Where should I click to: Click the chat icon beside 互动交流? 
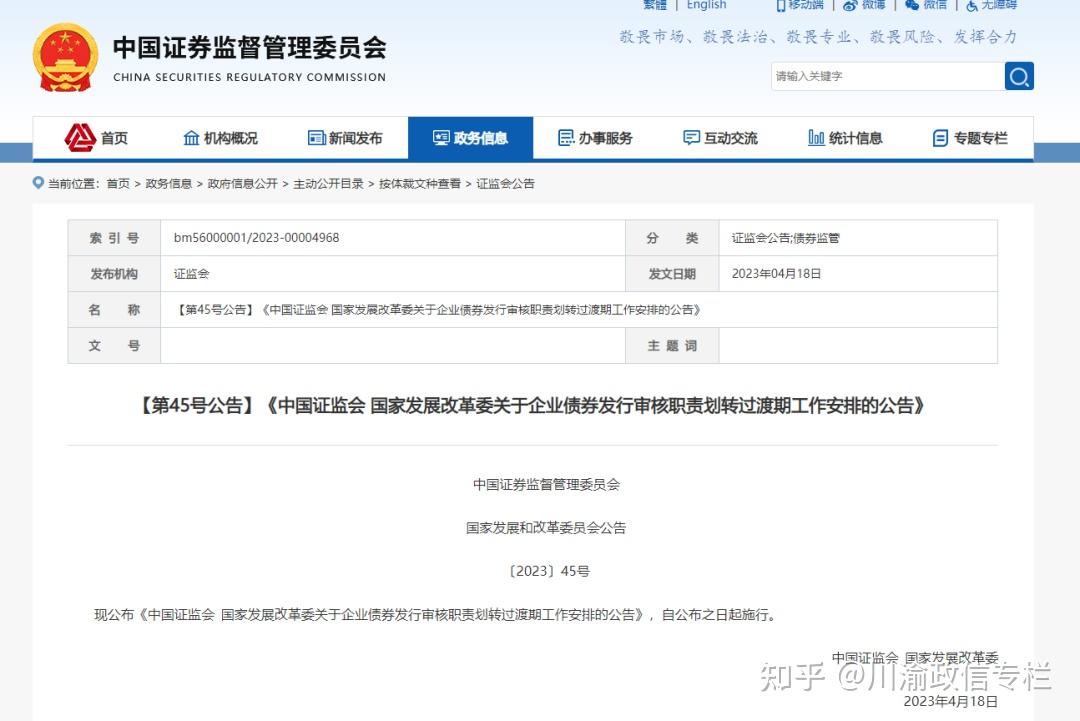pyautogui.click(x=691, y=138)
